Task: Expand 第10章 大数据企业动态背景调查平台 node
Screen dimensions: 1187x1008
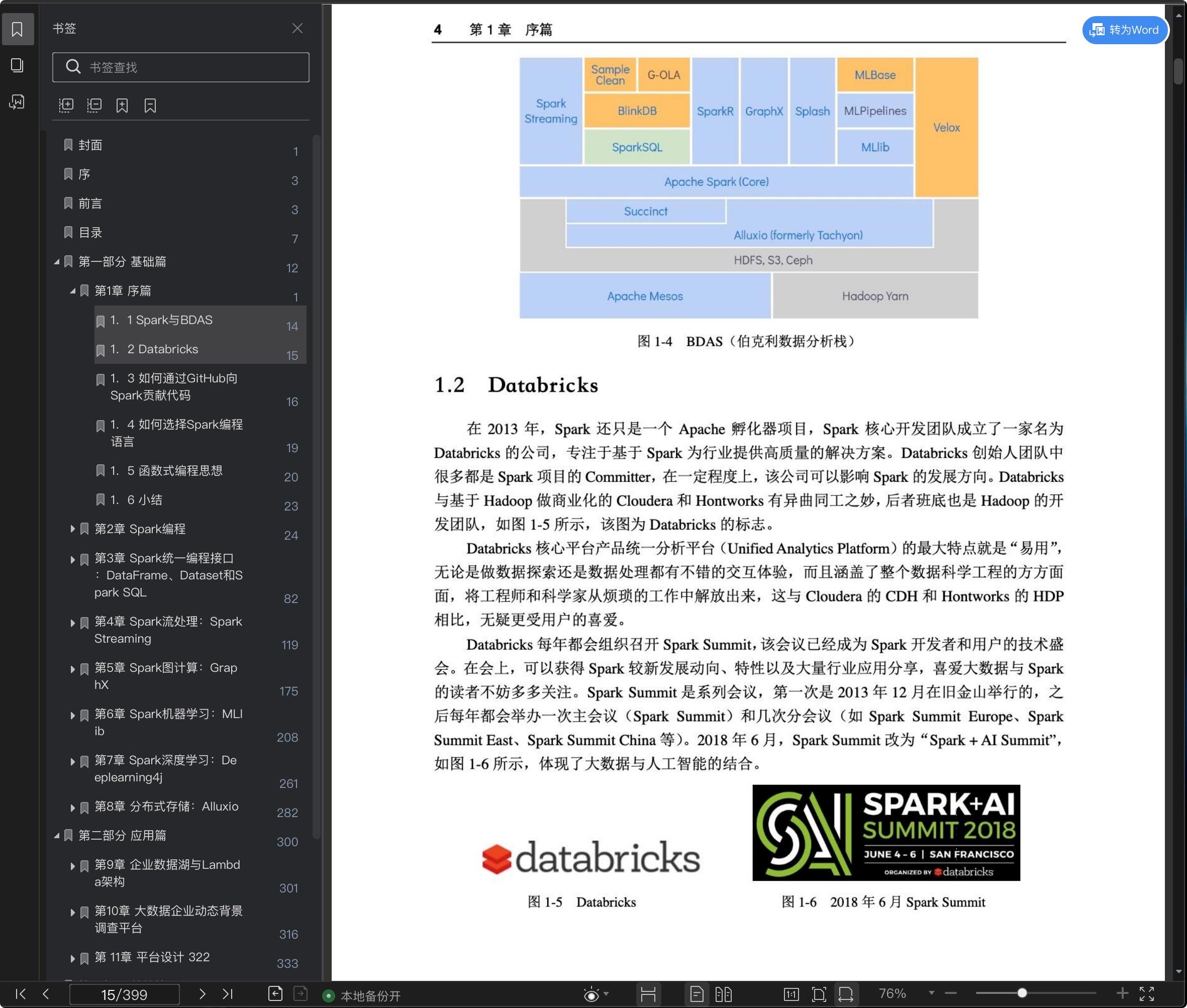Action: (72, 913)
